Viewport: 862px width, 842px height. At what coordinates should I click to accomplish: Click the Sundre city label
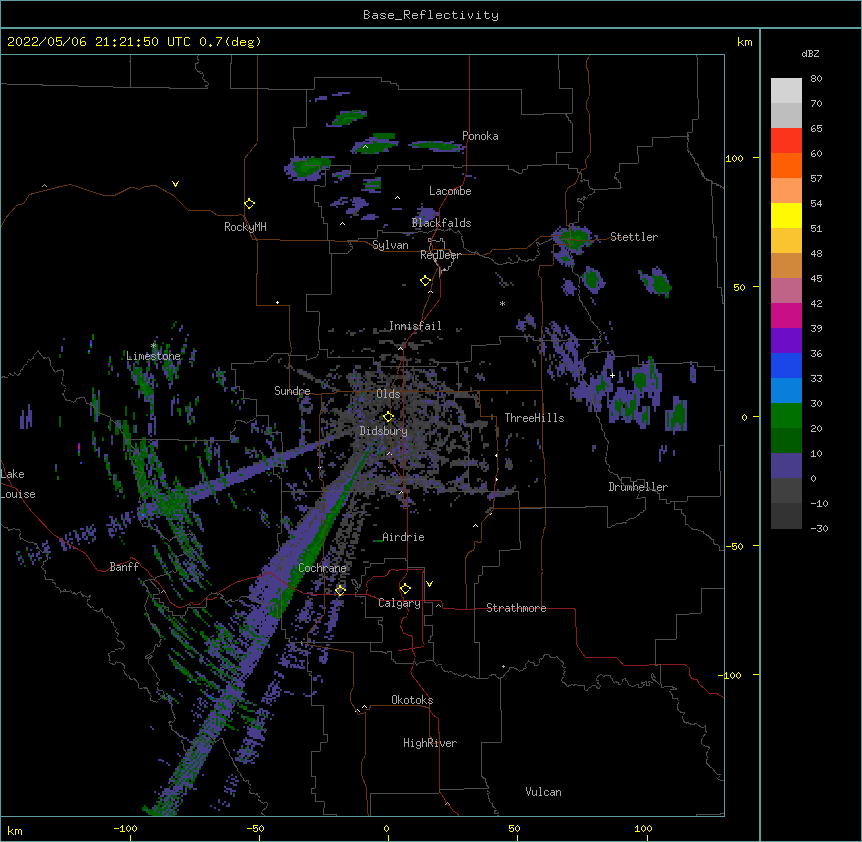(292, 391)
